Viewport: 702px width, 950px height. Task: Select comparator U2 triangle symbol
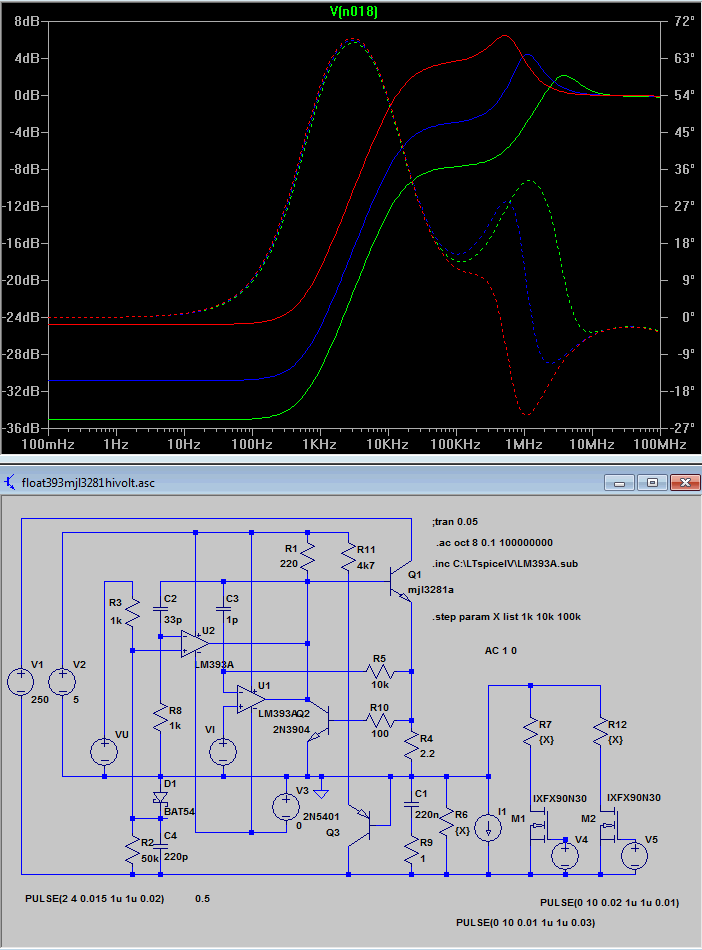pos(195,643)
